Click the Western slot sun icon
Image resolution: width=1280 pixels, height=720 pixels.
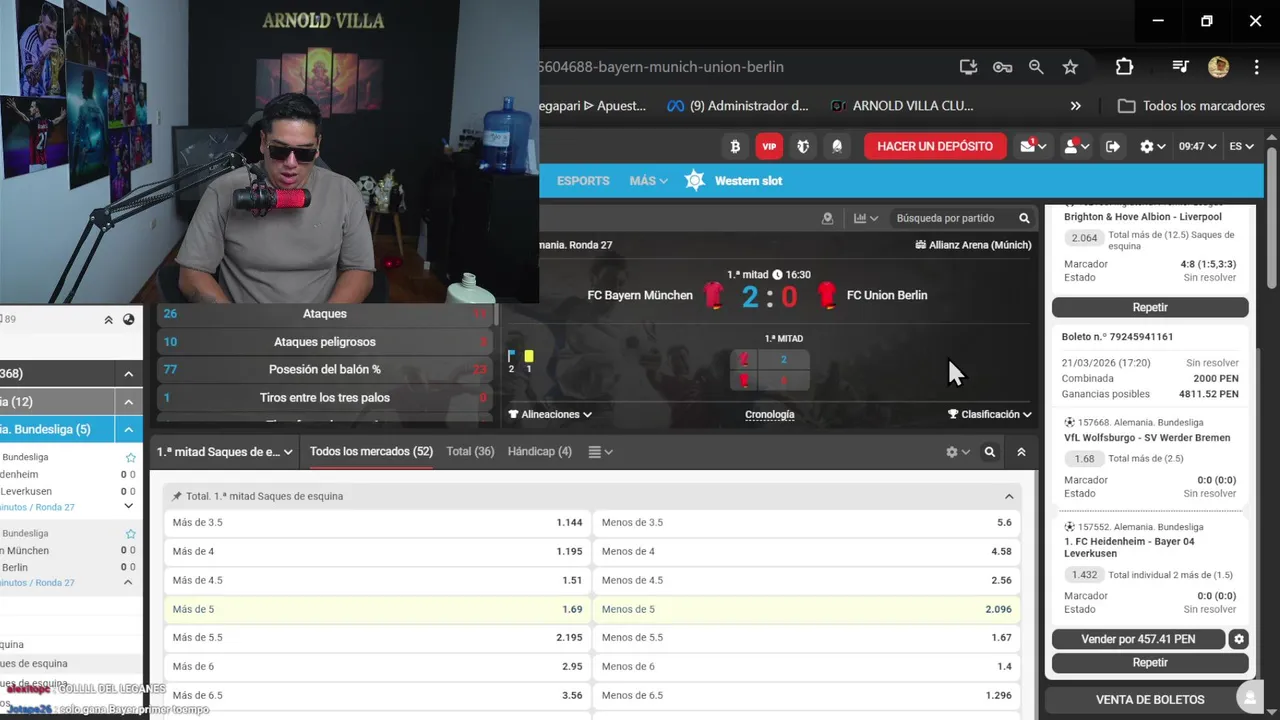[x=695, y=181]
